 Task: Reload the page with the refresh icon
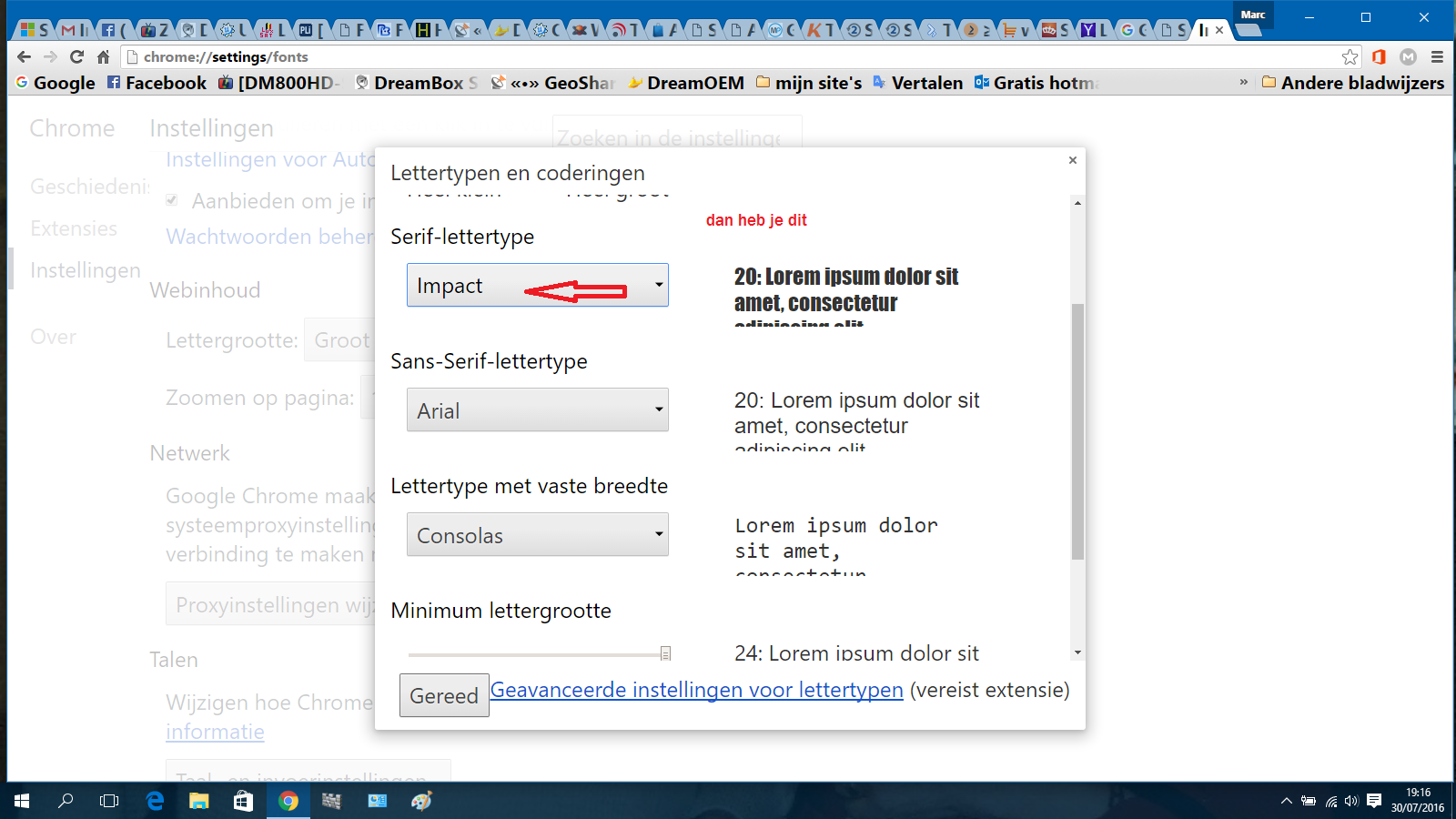(x=77, y=56)
